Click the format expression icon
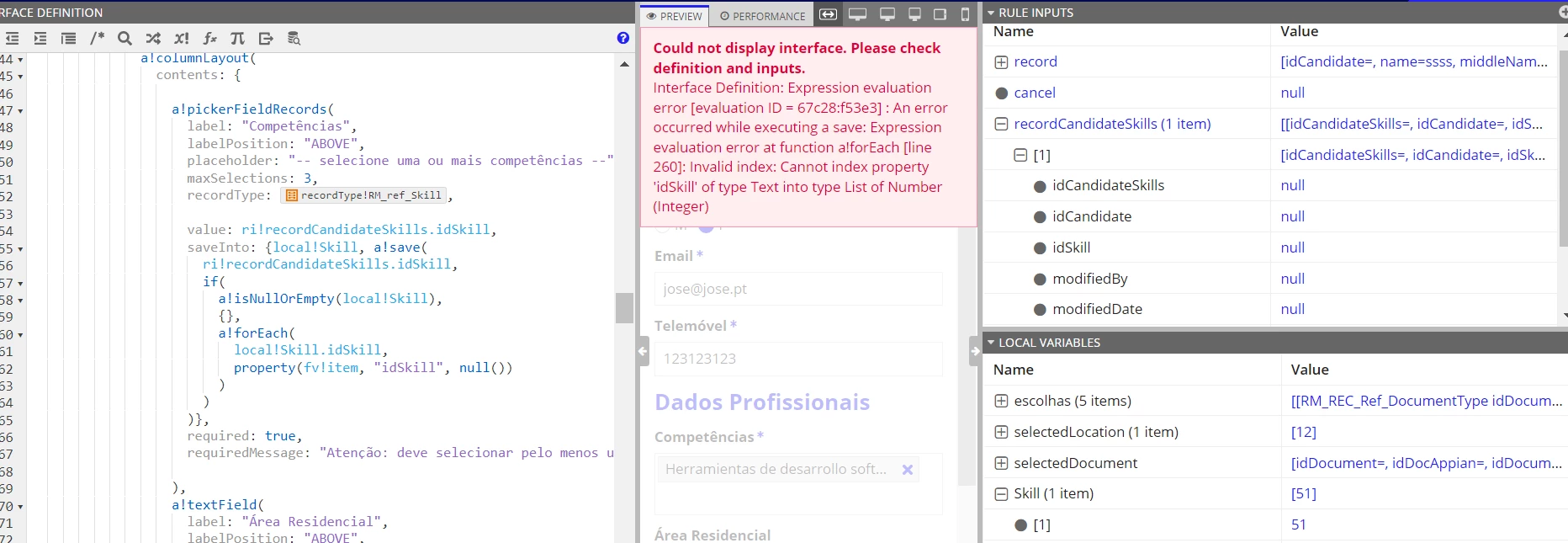The height and width of the screenshot is (543, 1568). coord(69,38)
